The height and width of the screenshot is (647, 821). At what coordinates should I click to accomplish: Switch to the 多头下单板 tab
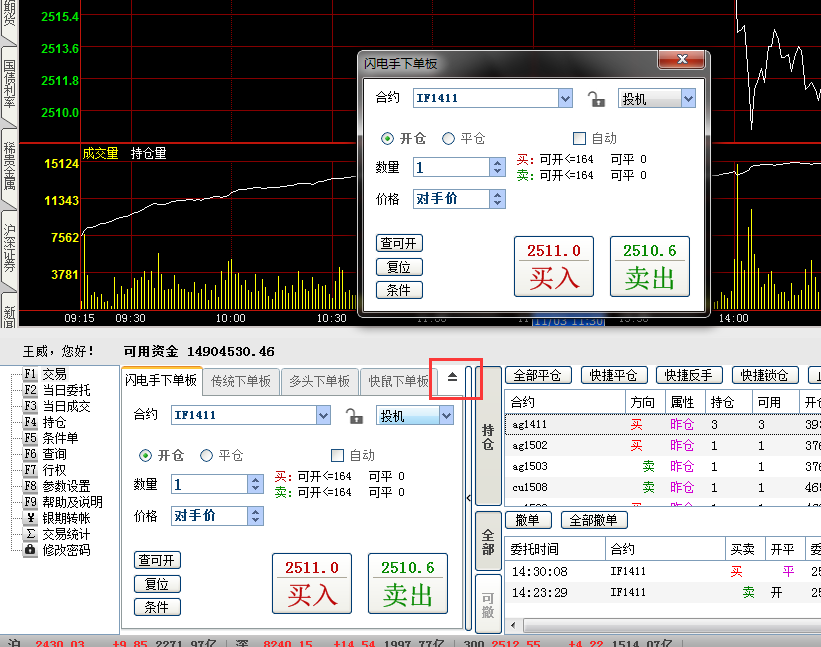tap(319, 381)
